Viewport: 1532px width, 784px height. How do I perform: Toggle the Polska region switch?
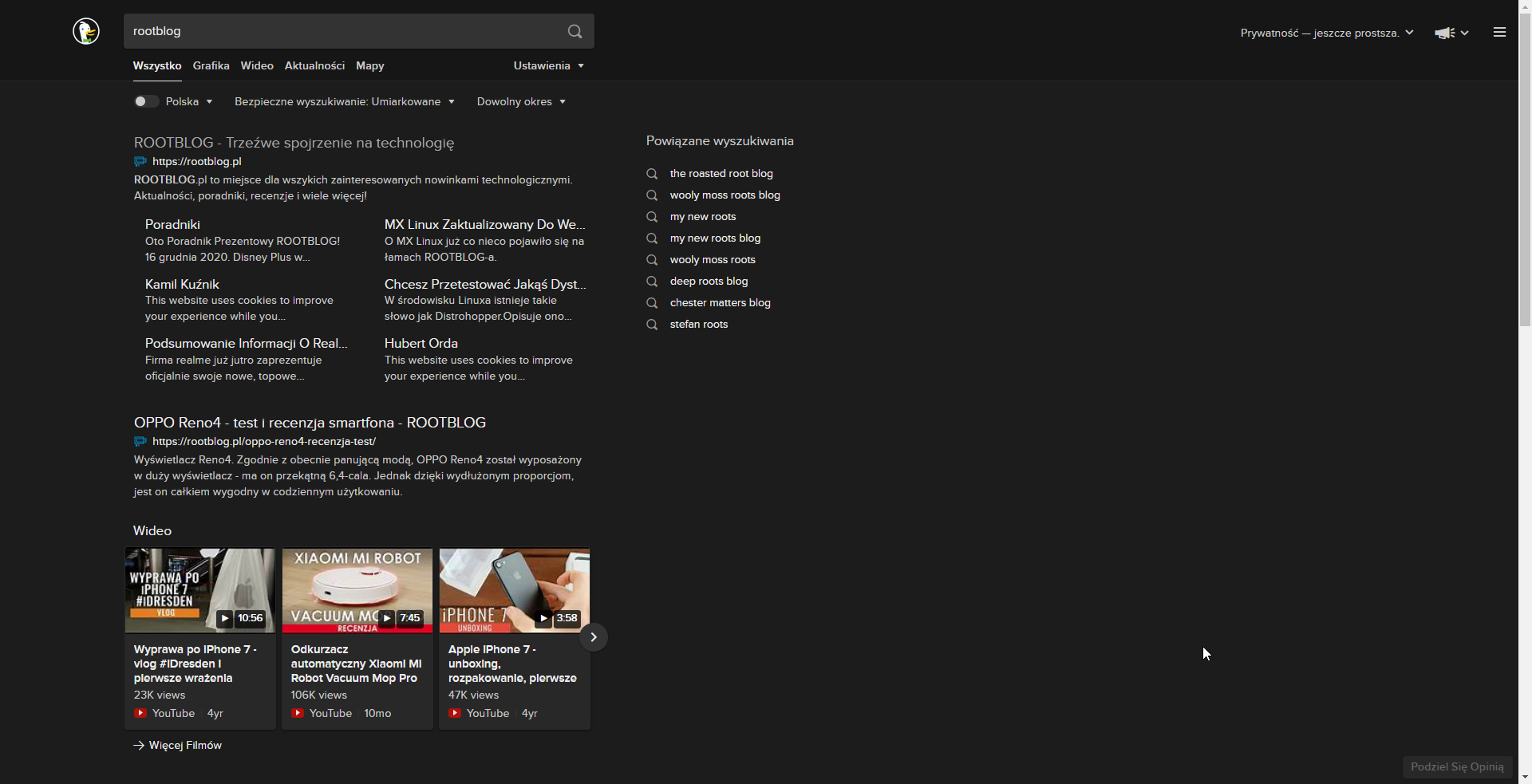pos(146,101)
